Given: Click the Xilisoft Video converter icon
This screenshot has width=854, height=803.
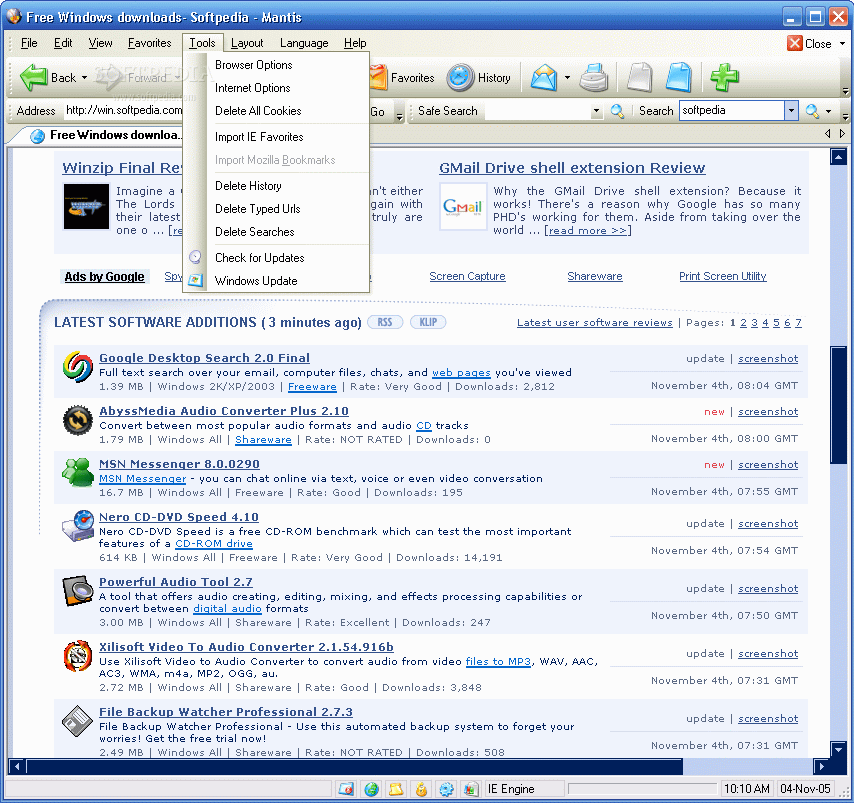Looking at the screenshot, I should click(x=78, y=655).
